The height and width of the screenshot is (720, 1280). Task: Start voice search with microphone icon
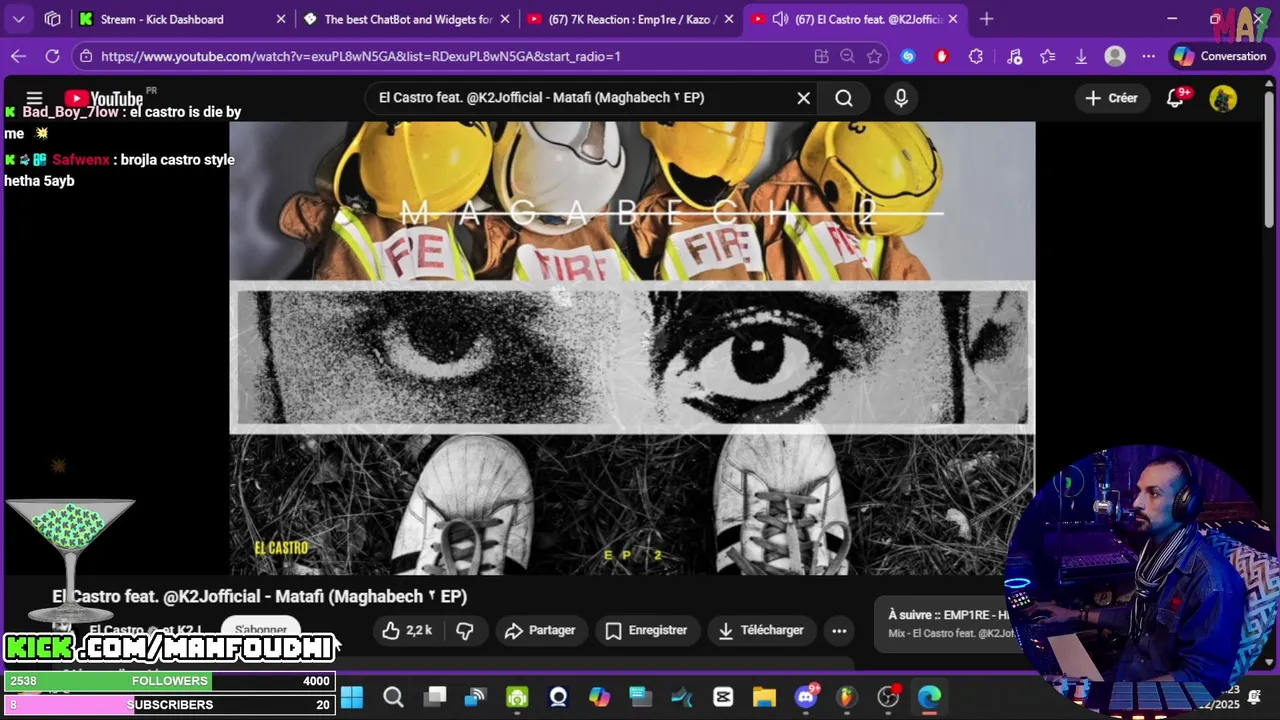(901, 98)
